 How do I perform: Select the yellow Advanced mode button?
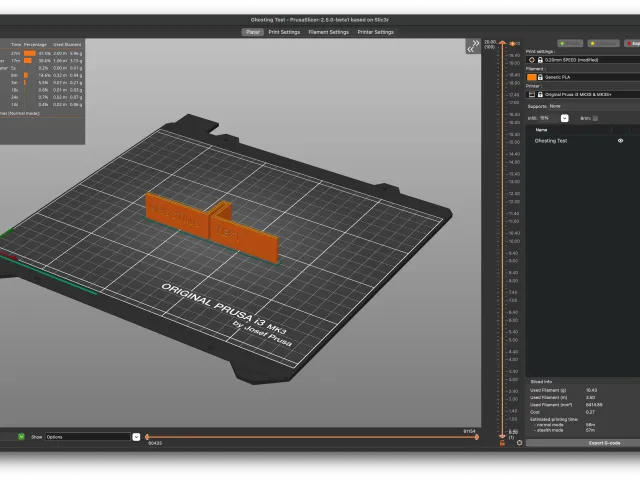tap(603, 43)
